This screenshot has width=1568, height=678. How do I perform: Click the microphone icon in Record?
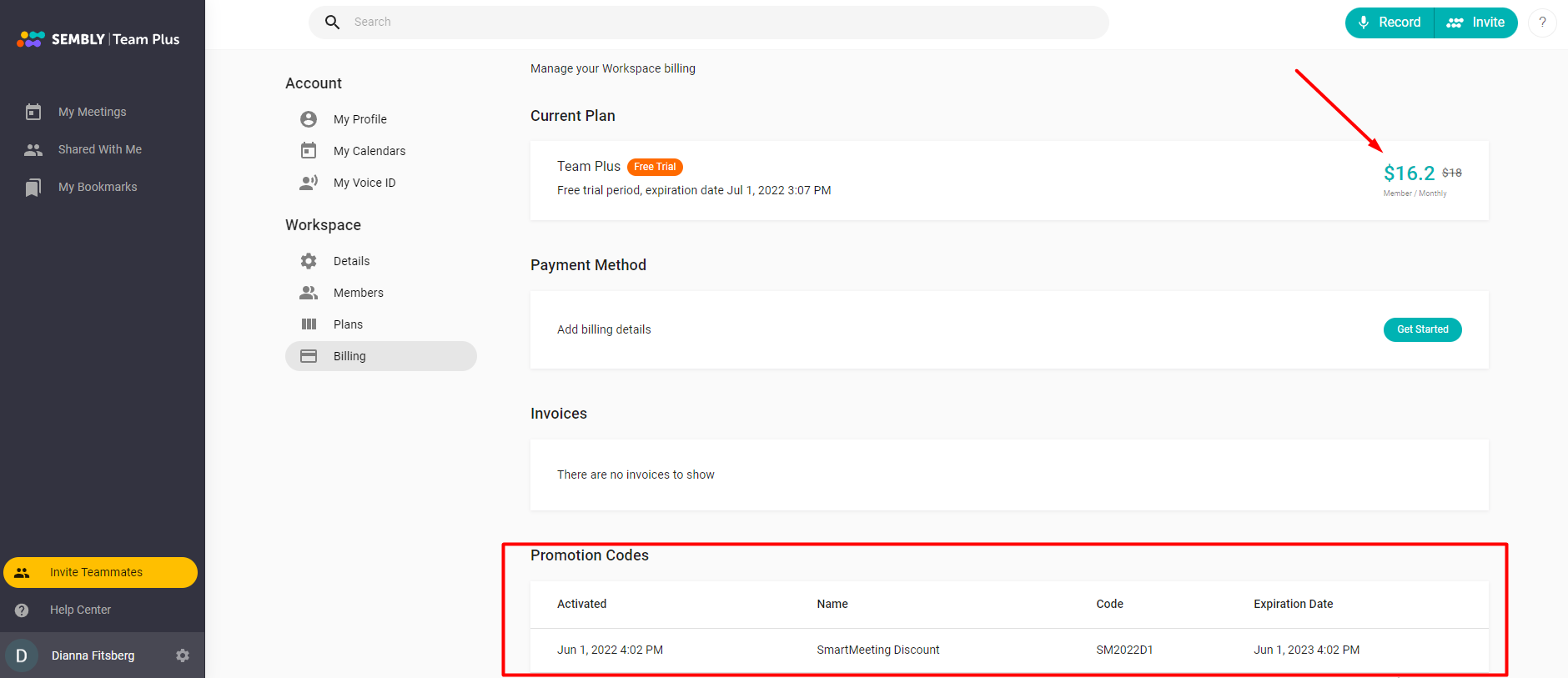[1364, 23]
